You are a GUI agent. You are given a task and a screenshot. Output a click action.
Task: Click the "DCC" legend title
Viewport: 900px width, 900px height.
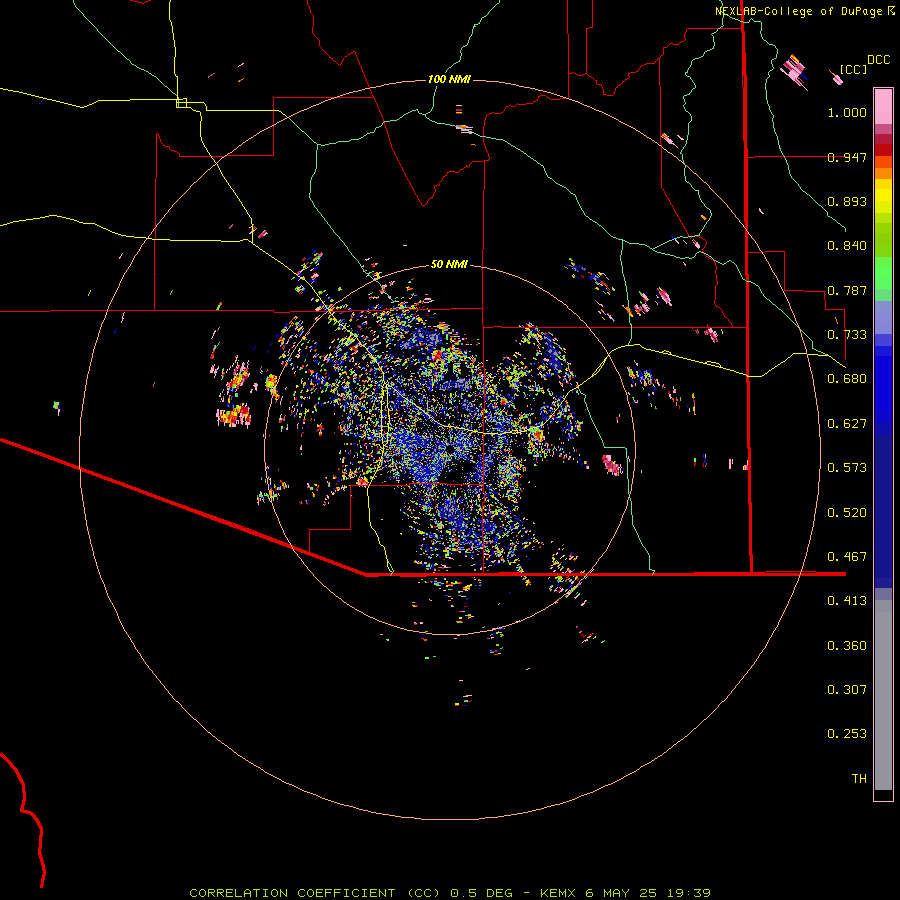[878, 60]
